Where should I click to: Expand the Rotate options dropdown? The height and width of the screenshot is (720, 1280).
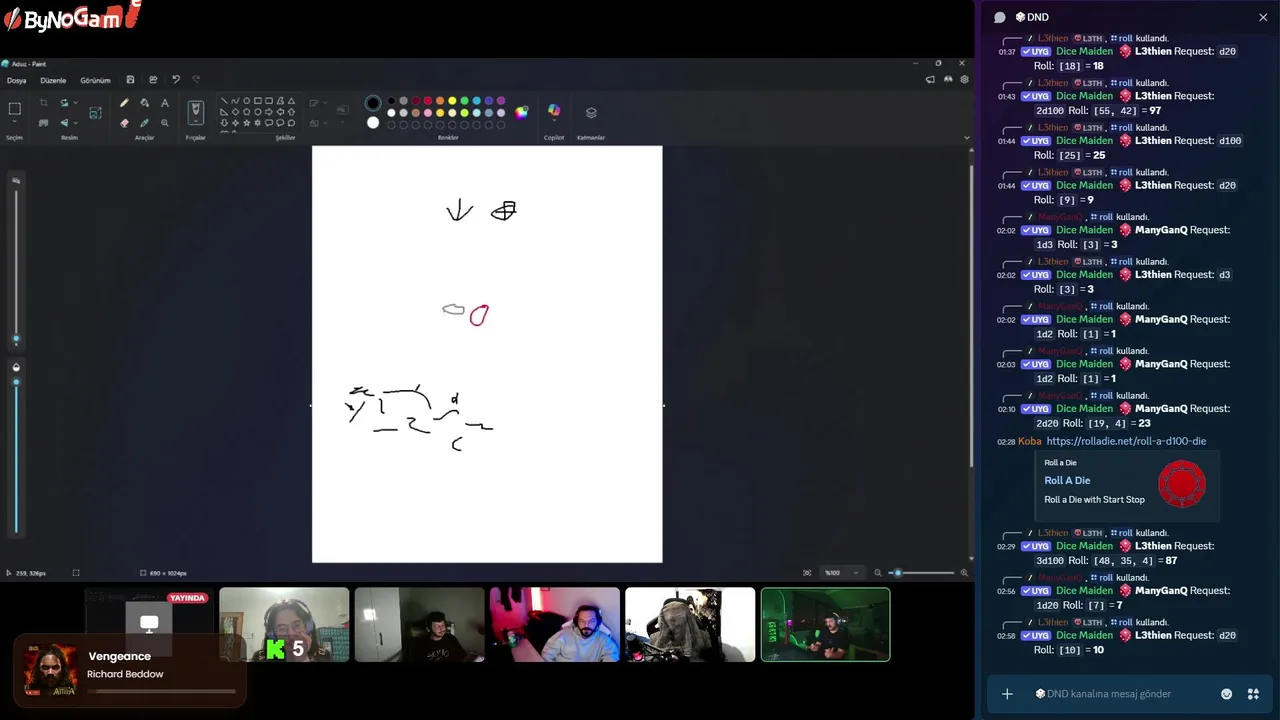(x=75, y=102)
